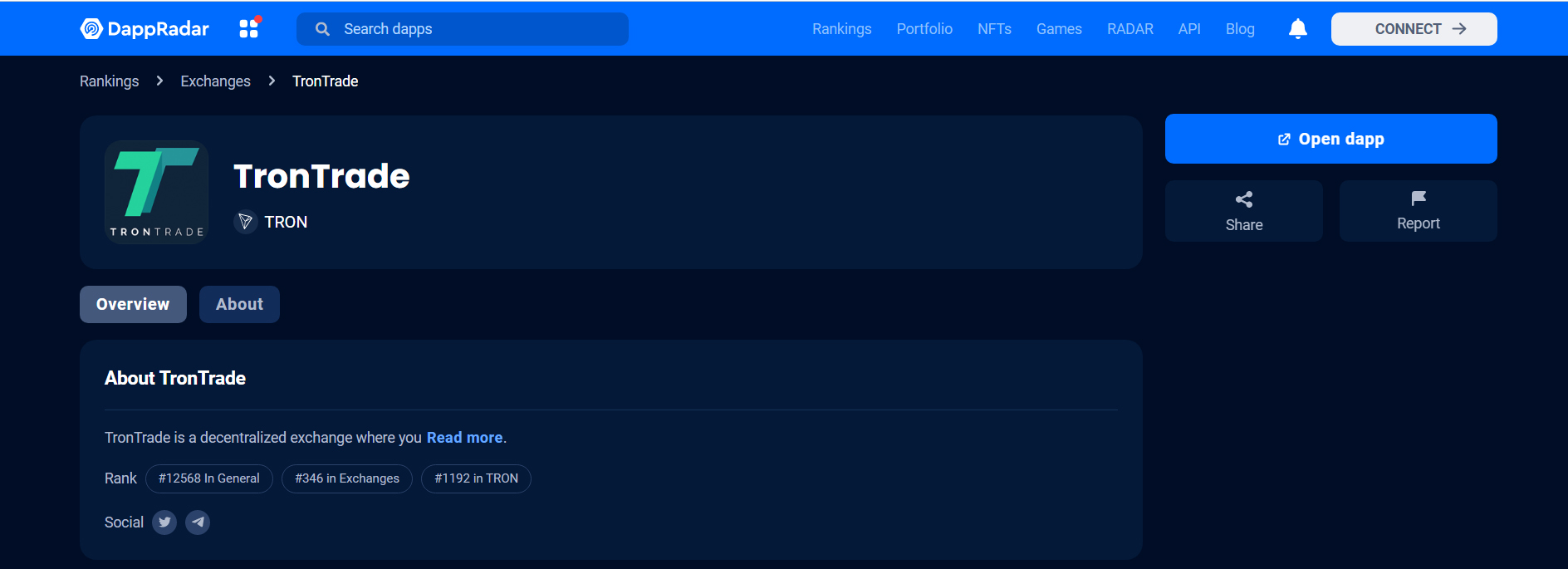Click the TronTrade title heading
The height and width of the screenshot is (569, 1568).
(322, 176)
